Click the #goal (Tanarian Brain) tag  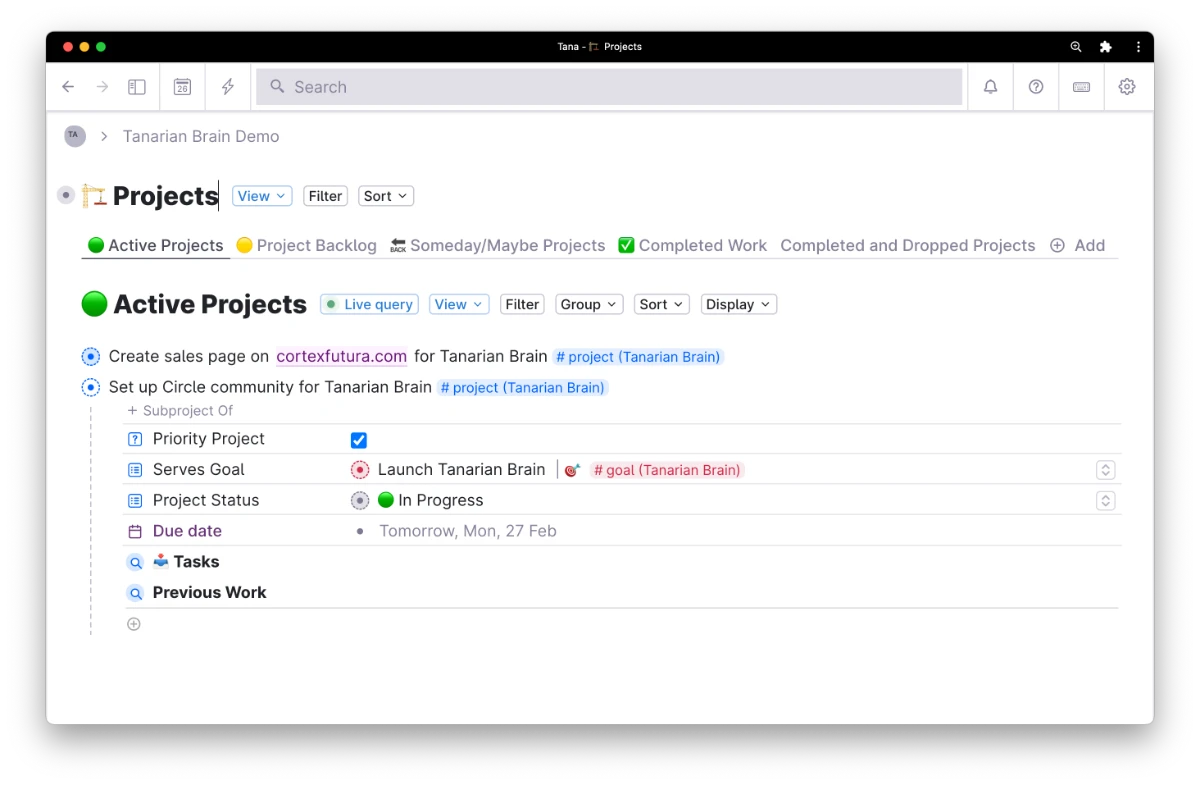tap(667, 470)
